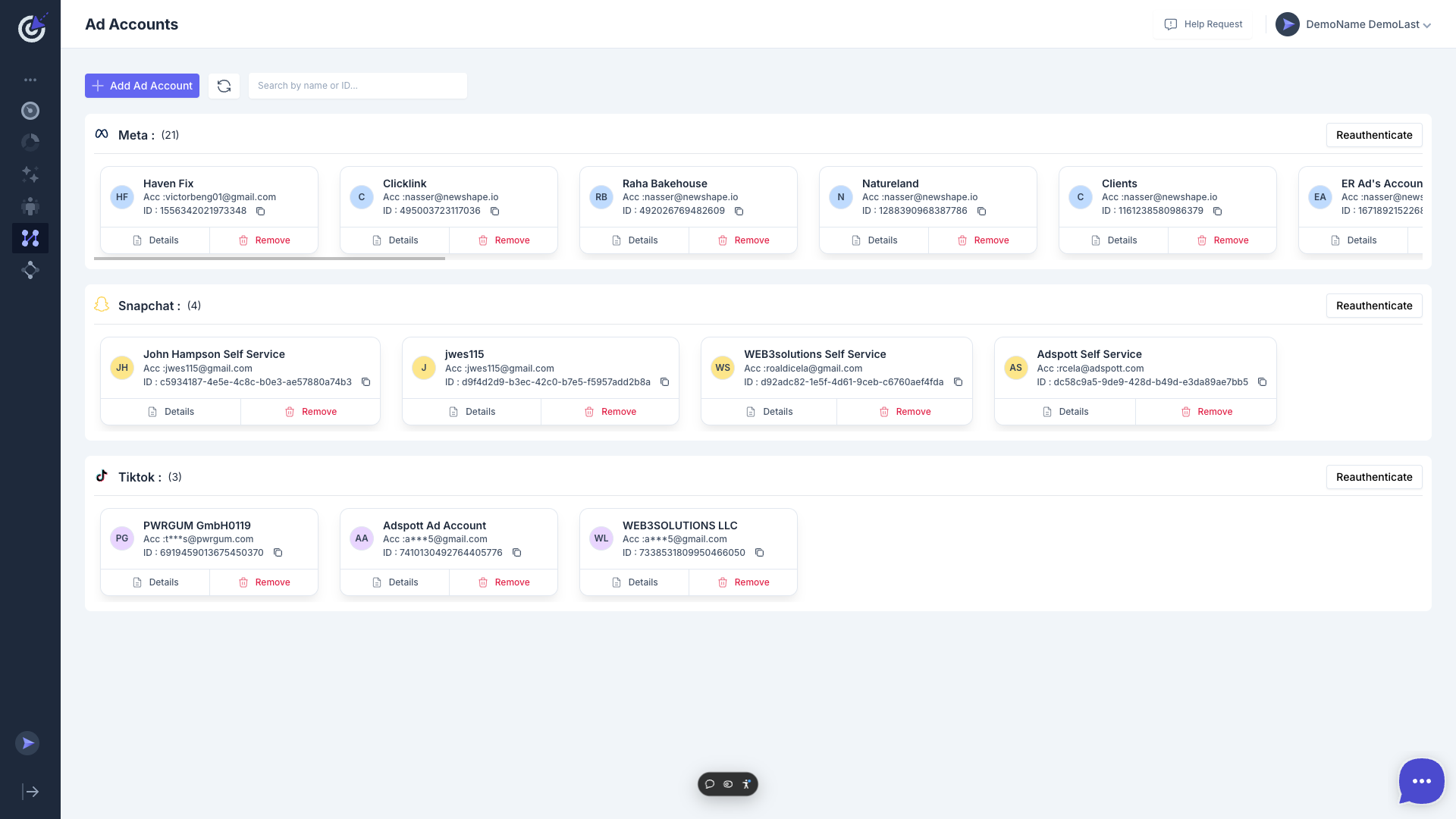1456x819 pixels.
Task: Remove John Hampson Self Service account
Action: pos(310,412)
